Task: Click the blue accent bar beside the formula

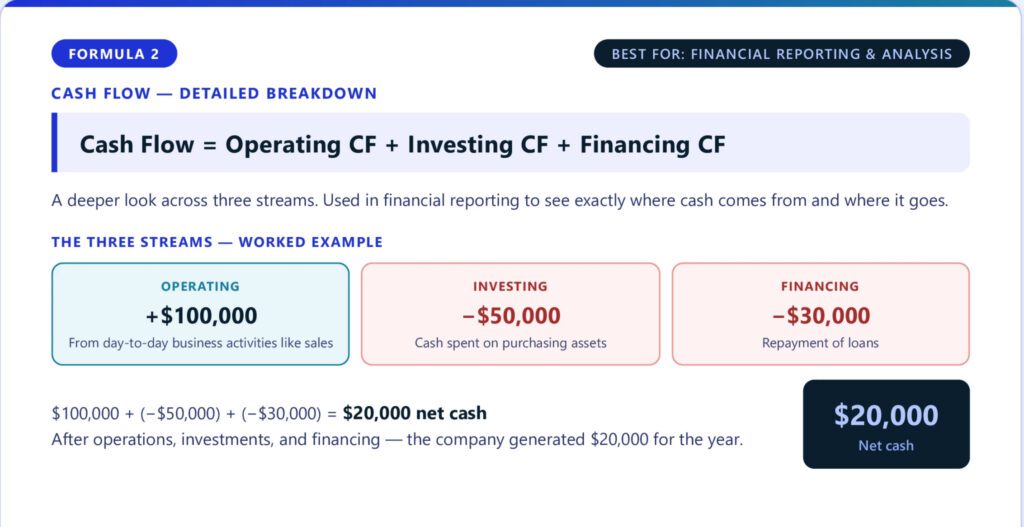Action: tap(54, 143)
